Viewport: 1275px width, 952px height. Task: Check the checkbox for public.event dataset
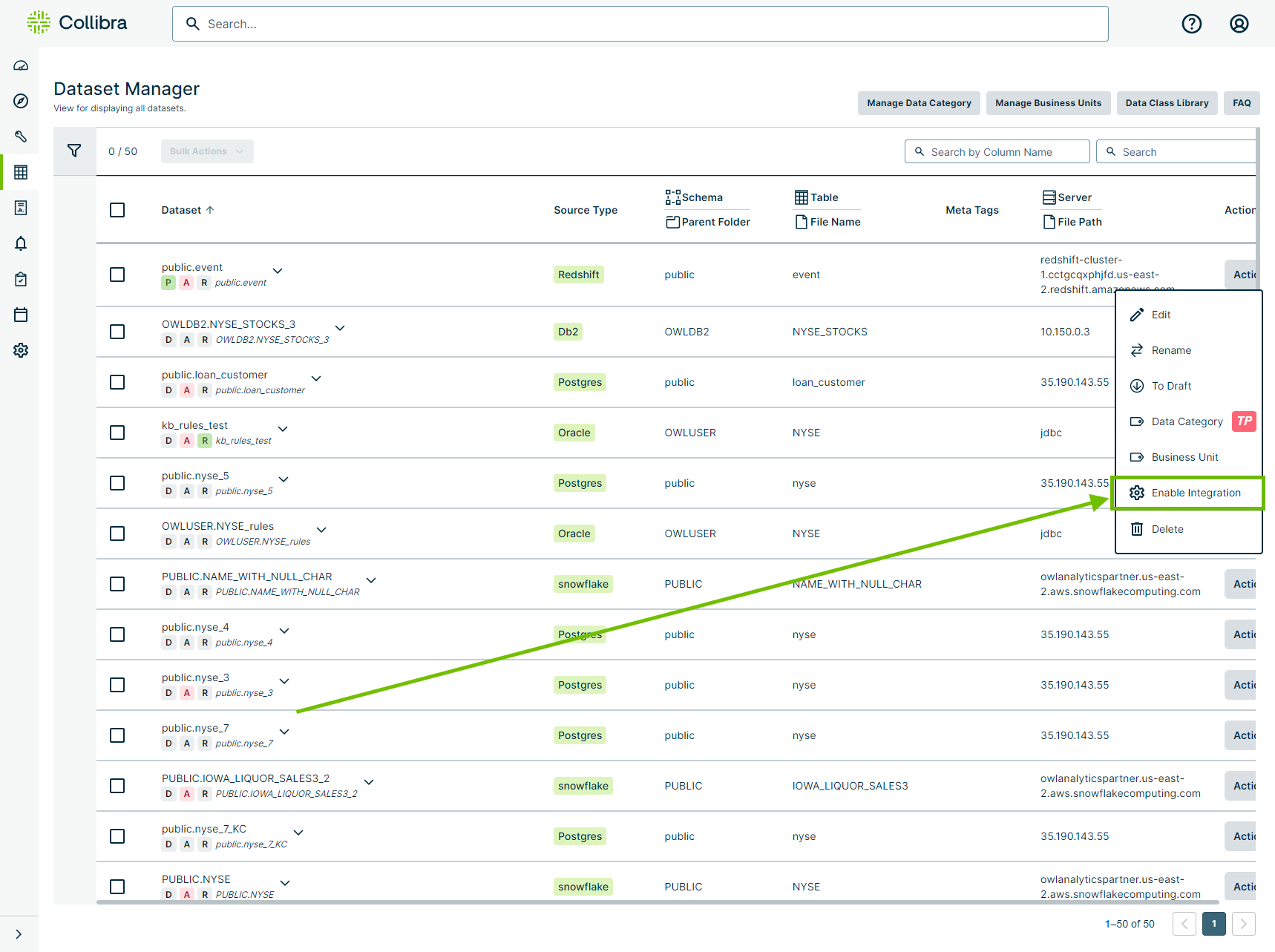[117, 274]
